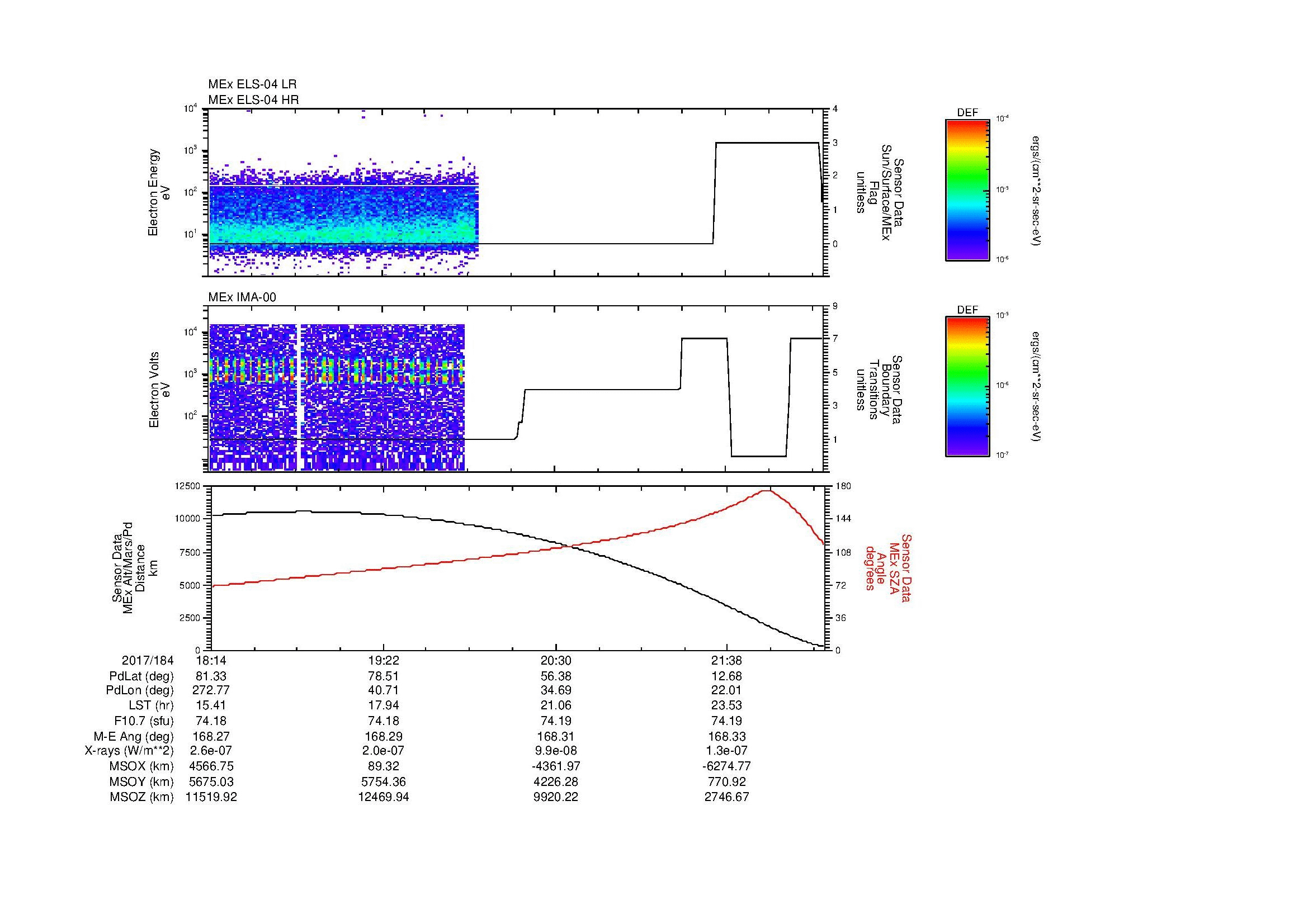Click the PdLon value 22.01
The height and width of the screenshot is (924, 1308).
coord(727,690)
